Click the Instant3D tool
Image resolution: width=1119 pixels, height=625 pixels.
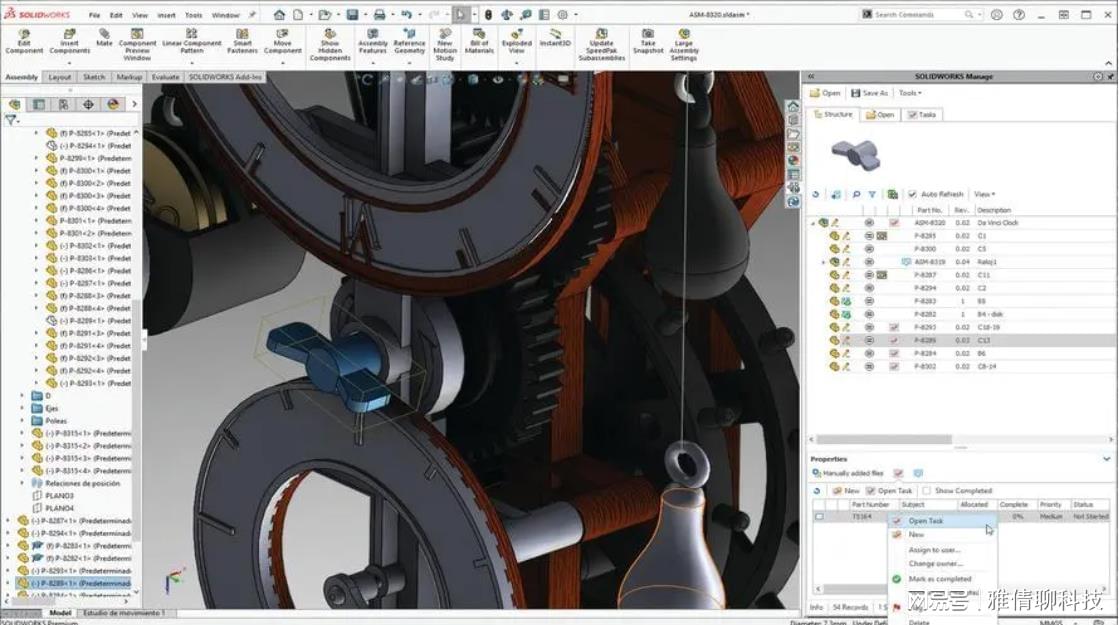pyautogui.click(x=555, y=38)
